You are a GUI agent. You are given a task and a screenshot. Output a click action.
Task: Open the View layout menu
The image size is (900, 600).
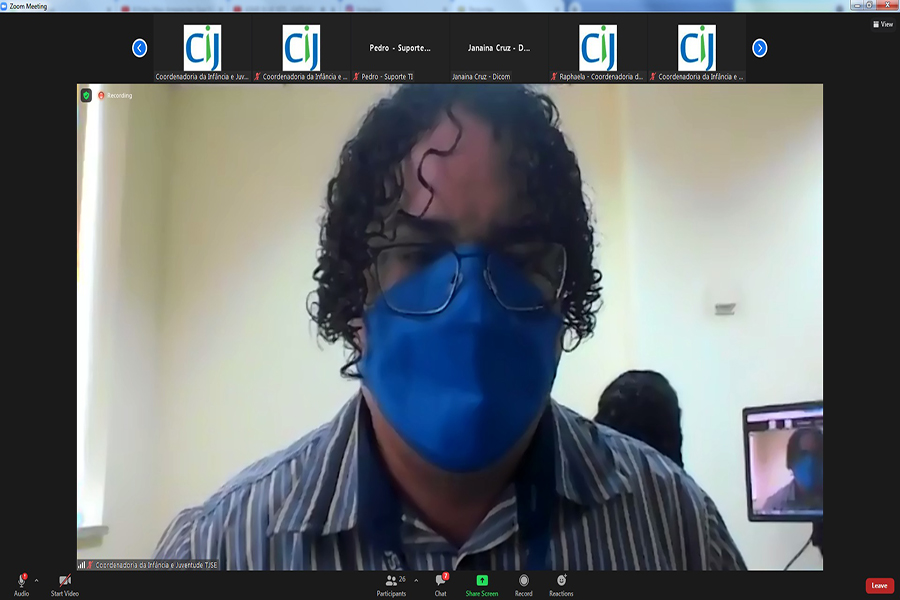pyautogui.click(x=882, y=24)
